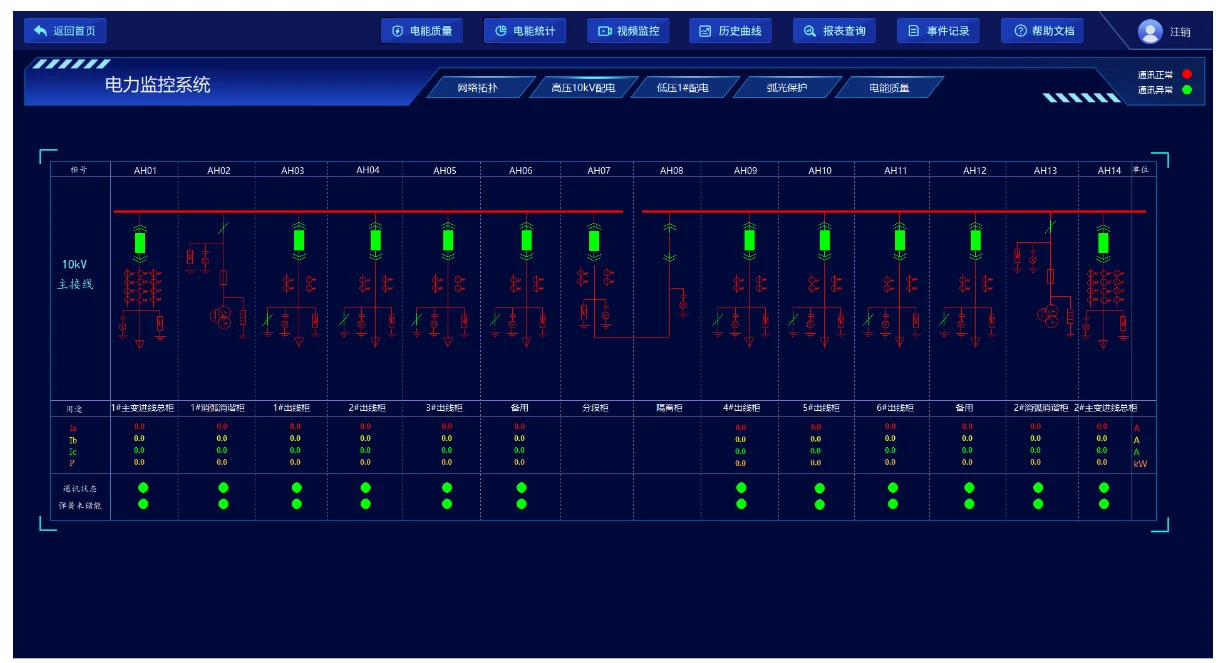Image resolution: width=1221 pixels, height=663 pixels.
Task: Toggle the AH03 circuit breaker
Action: pos(298,241)
